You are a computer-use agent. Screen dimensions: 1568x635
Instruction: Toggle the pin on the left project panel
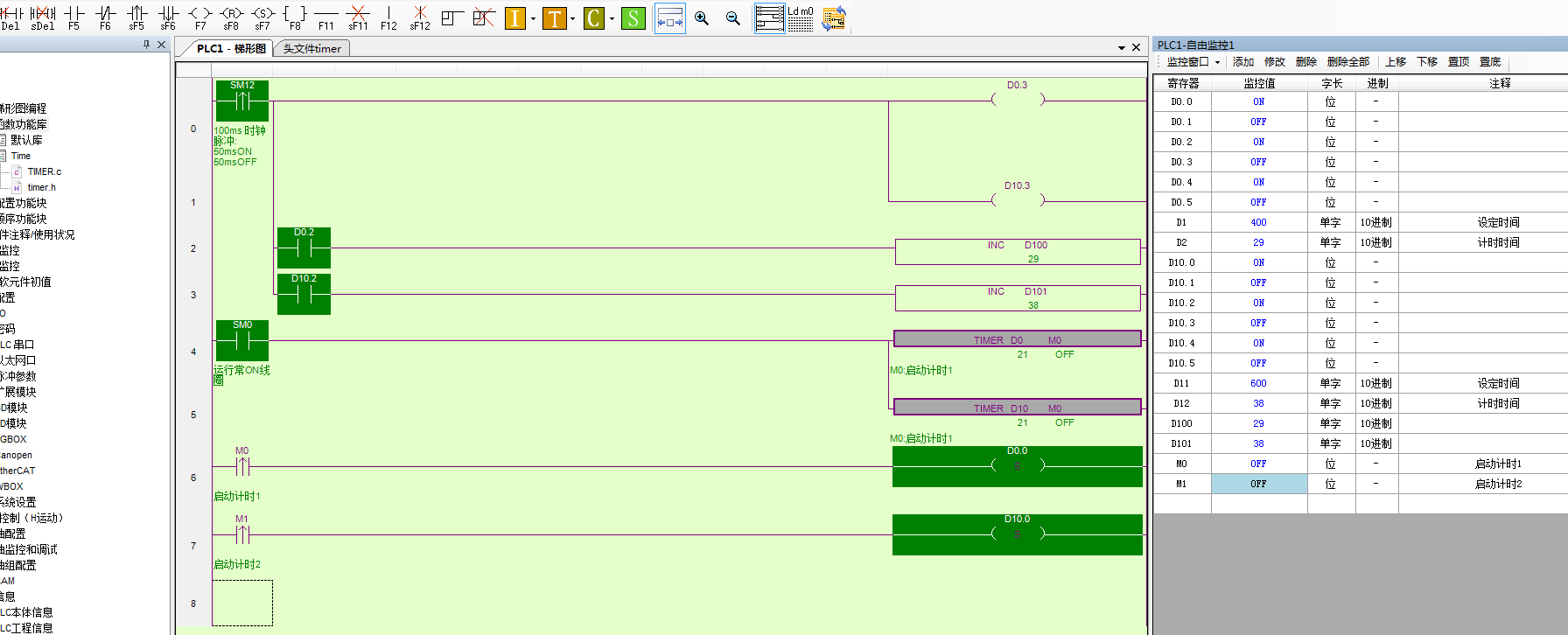146,45
